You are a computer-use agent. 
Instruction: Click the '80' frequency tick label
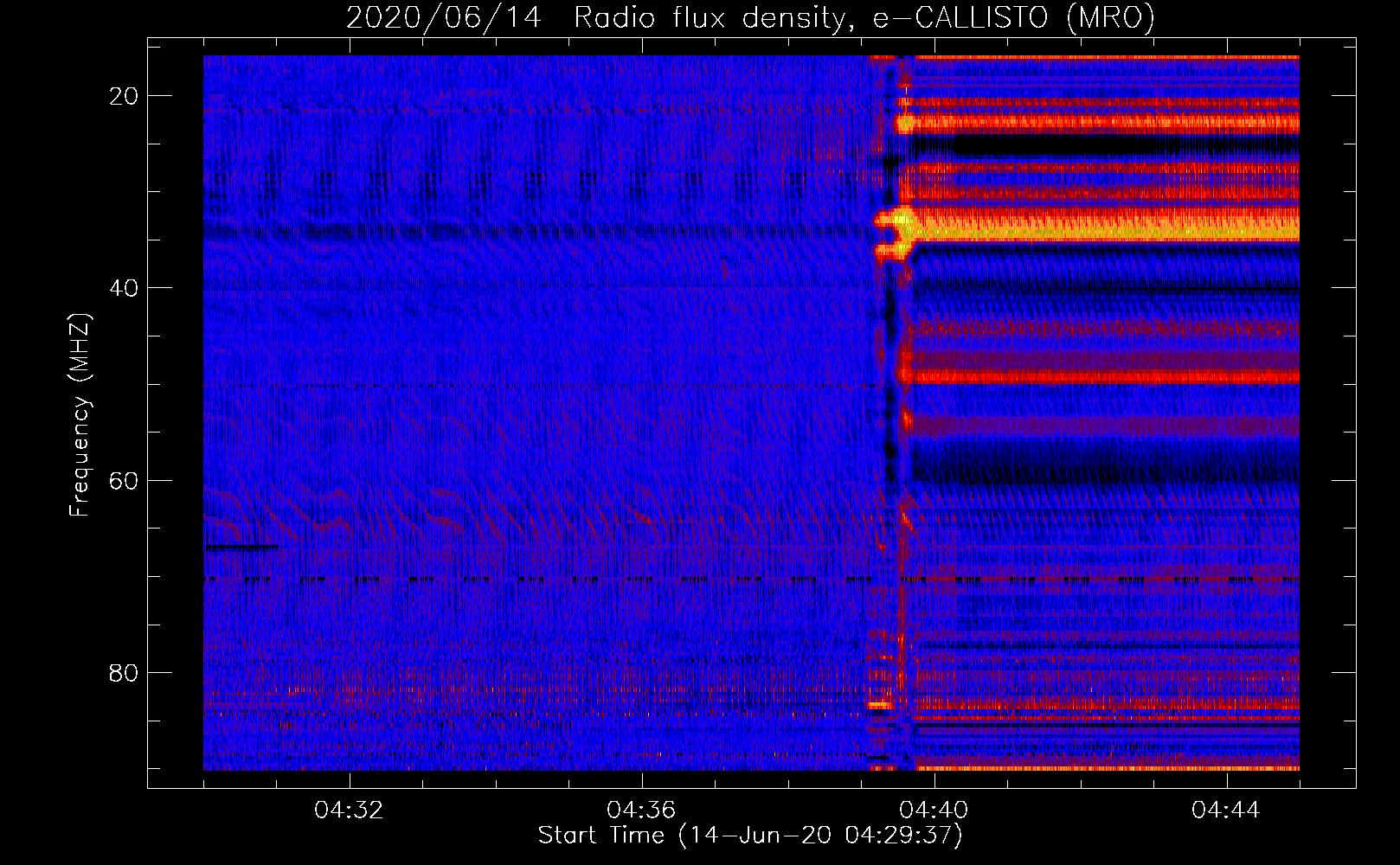pos(125,672)
